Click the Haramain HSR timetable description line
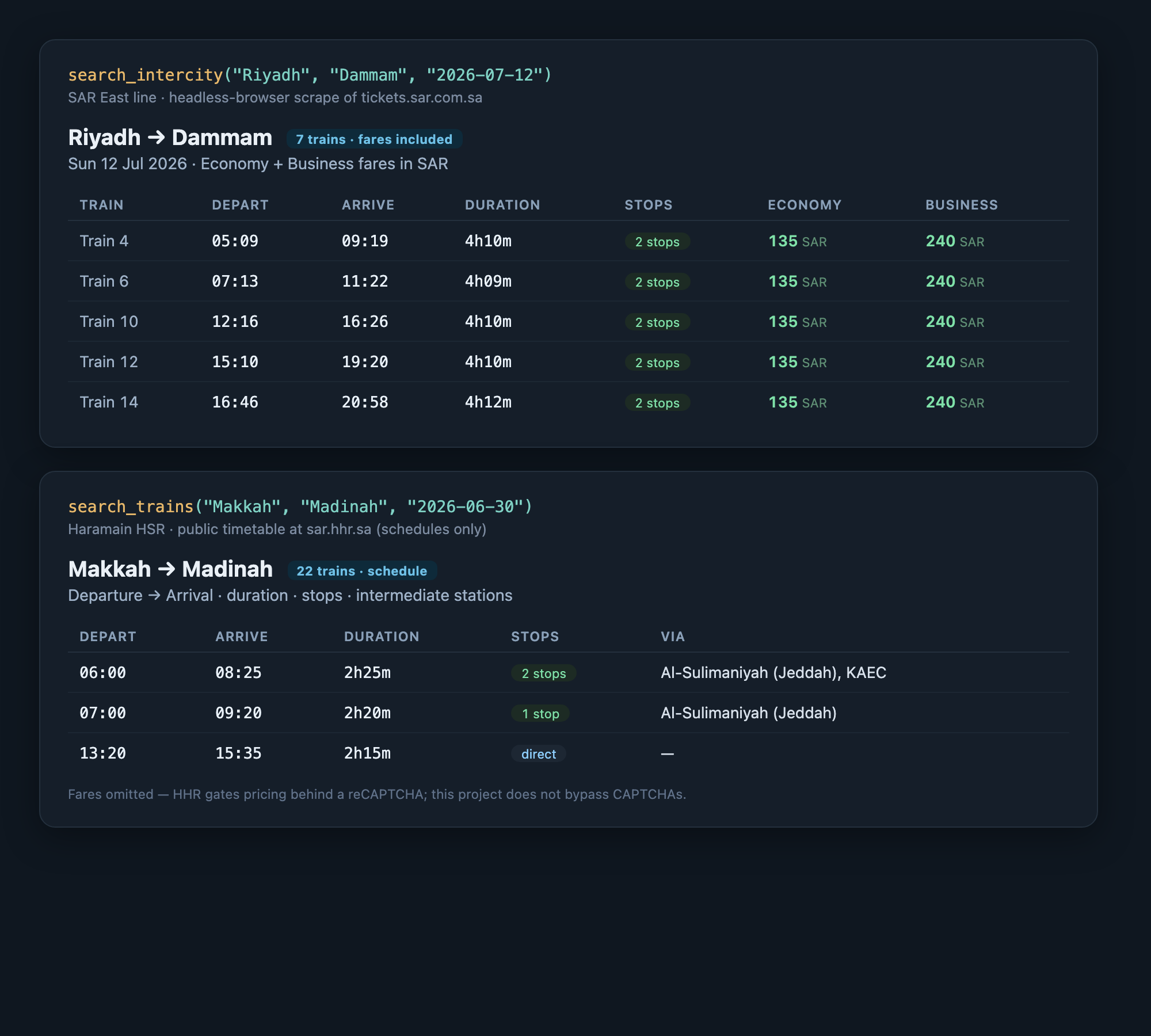The image size is (1151, 1036). 277,530
